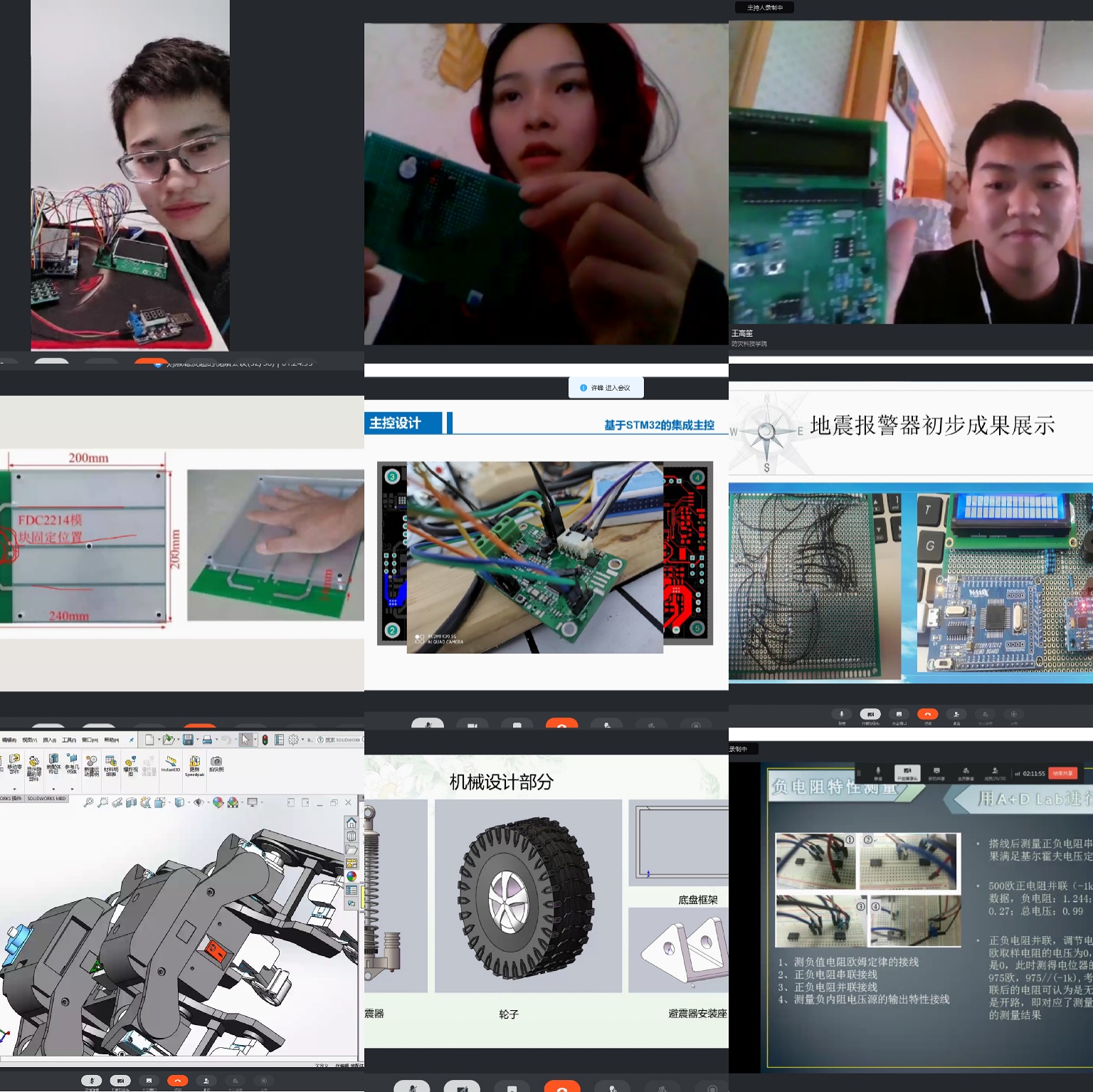This screenshot has height=1092, width=1093.
Task: Click the Rebuild traffic light icon
Action: pyautogui.click(x=265, y=740)
